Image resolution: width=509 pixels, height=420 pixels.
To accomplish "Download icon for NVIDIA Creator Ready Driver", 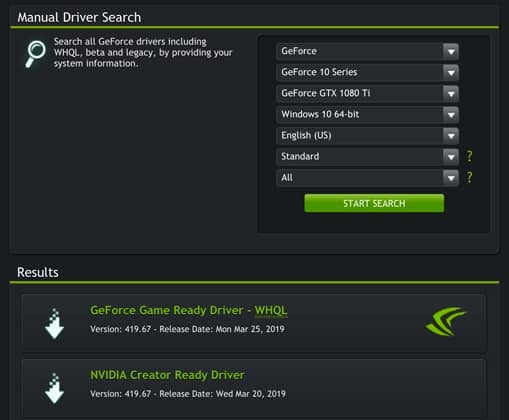I will pos(54,388).
